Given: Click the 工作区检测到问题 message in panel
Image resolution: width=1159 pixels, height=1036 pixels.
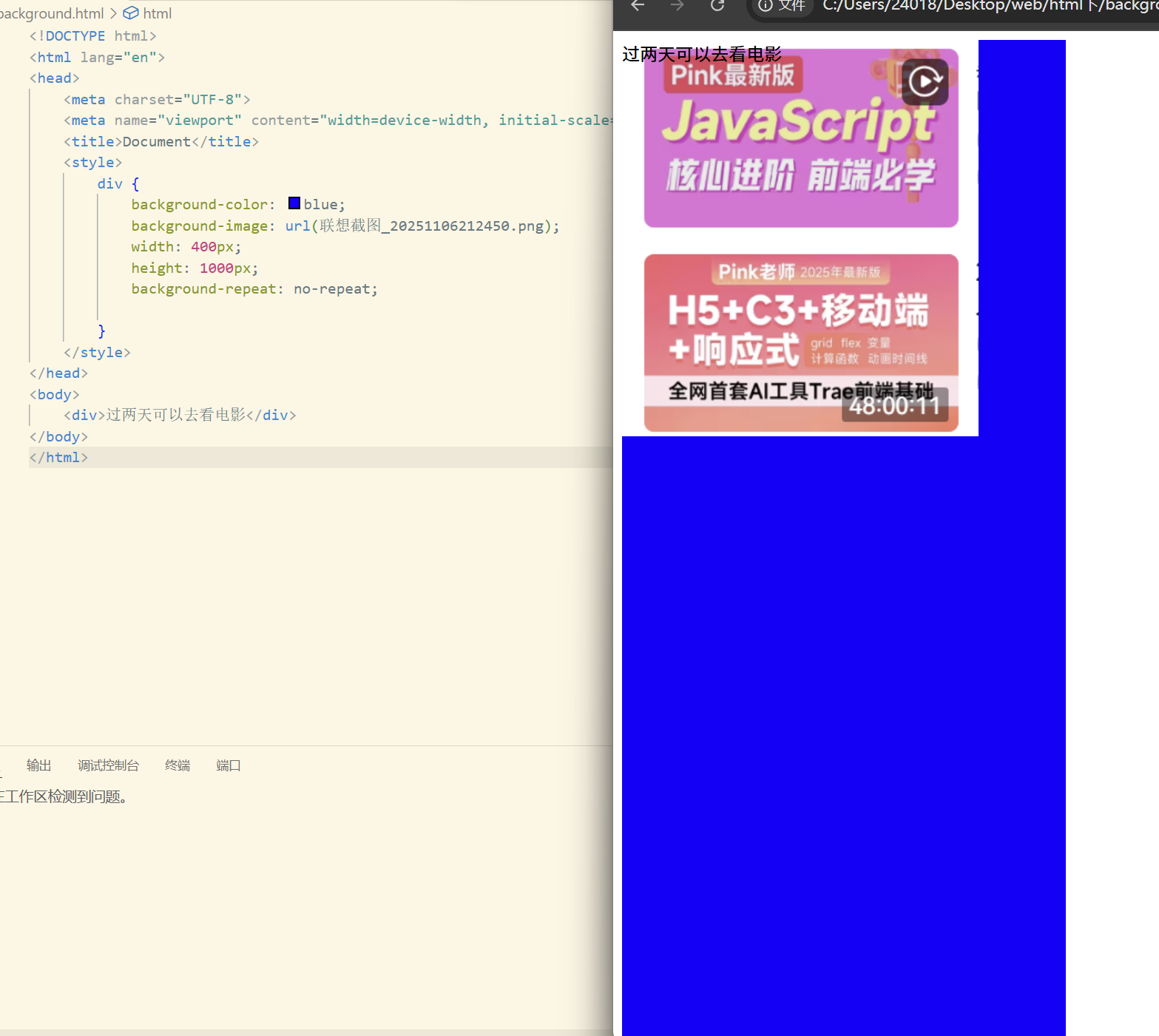Looking at the screenshot, I should pos(67,796).
